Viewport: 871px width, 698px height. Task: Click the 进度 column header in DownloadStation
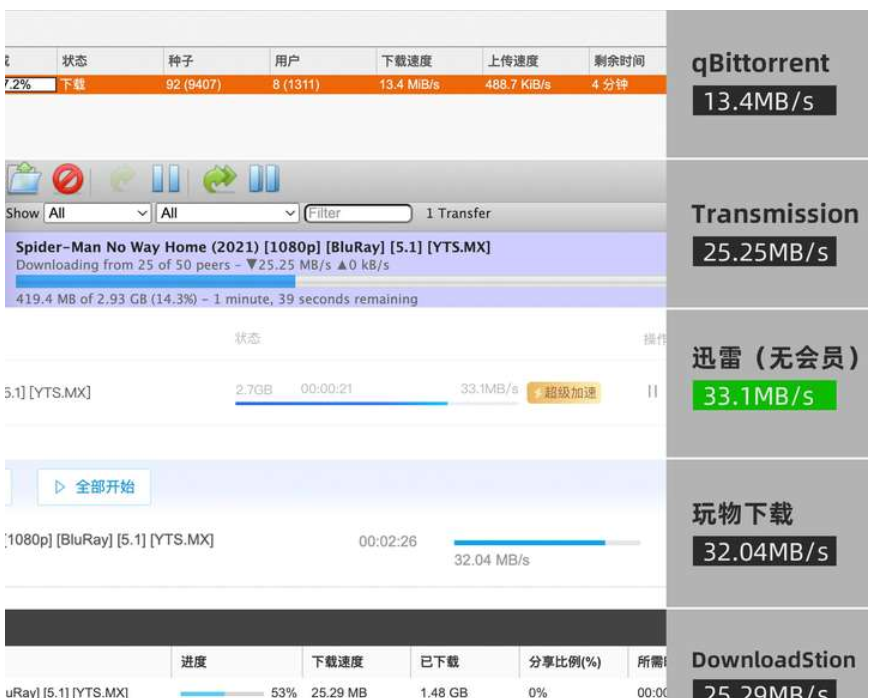tap(237, 662)
